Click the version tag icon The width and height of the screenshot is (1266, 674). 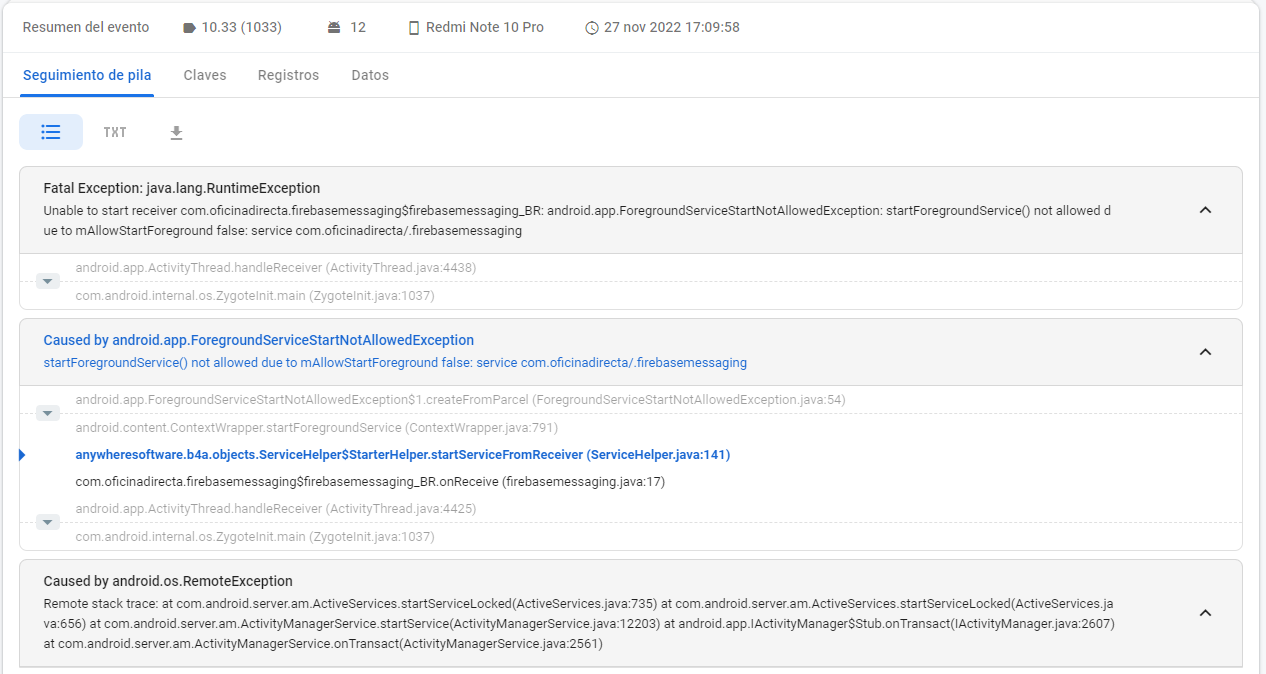tap(190, 28)
